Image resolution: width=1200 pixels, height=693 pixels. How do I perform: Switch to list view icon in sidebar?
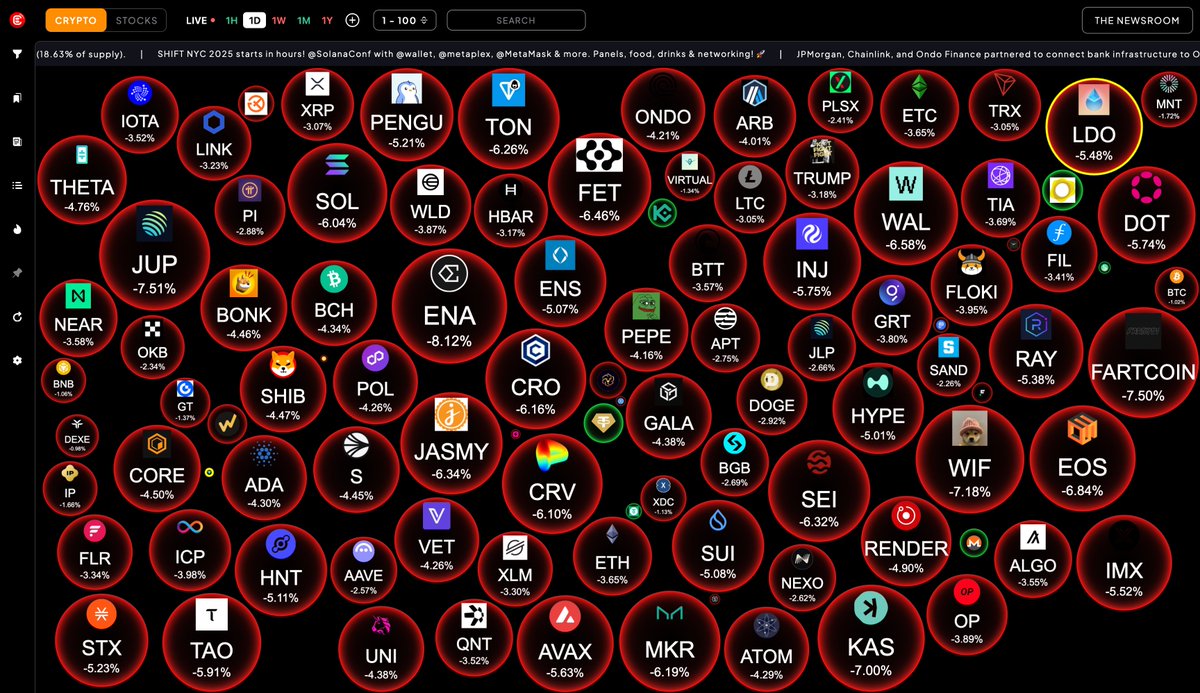click(x=17, y=185)
